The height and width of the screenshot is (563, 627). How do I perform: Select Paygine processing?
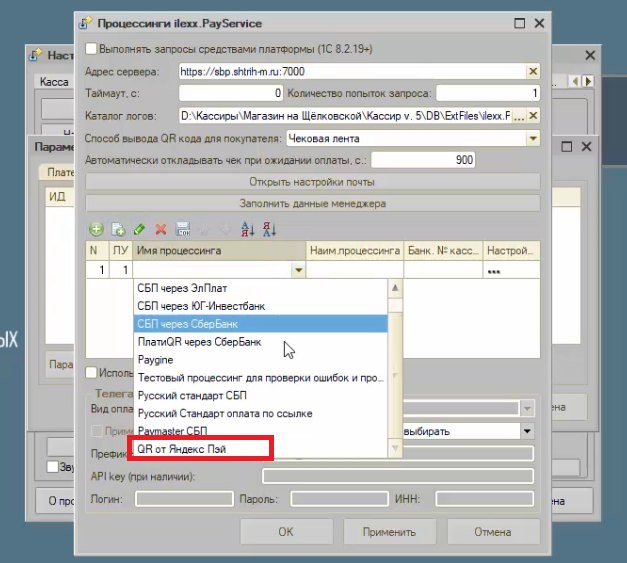[x=261, y=359]
